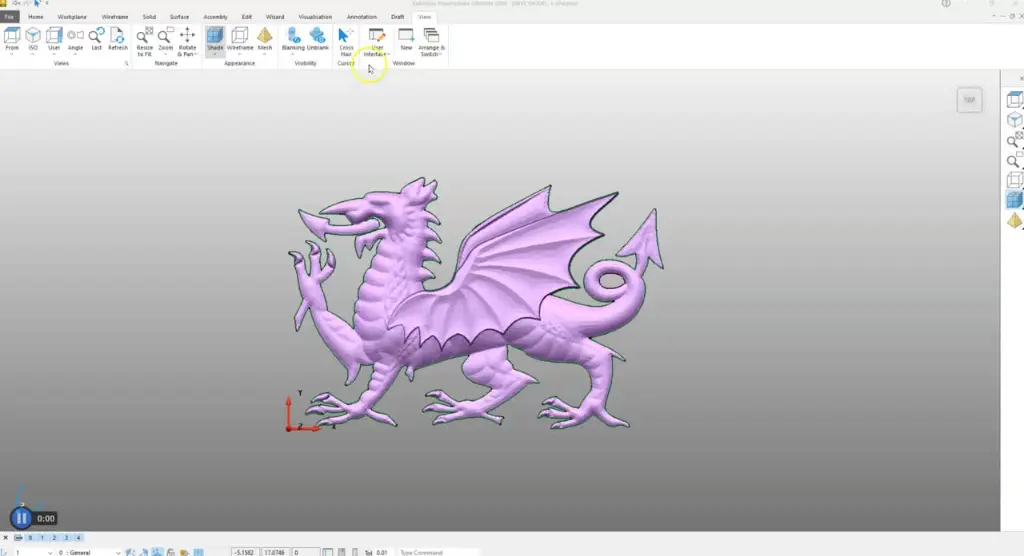Switch to the Draft tab
Image resolution: width=1024 pixels, height=556 pixels.
click(397, 17)
